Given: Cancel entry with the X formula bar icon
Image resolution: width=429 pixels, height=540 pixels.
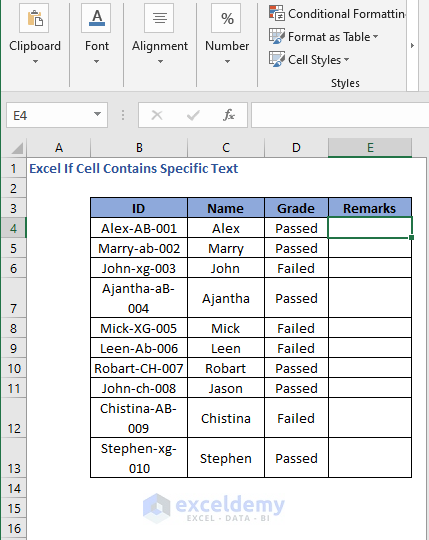Looking at the screenshot, I should coord(157,115).
